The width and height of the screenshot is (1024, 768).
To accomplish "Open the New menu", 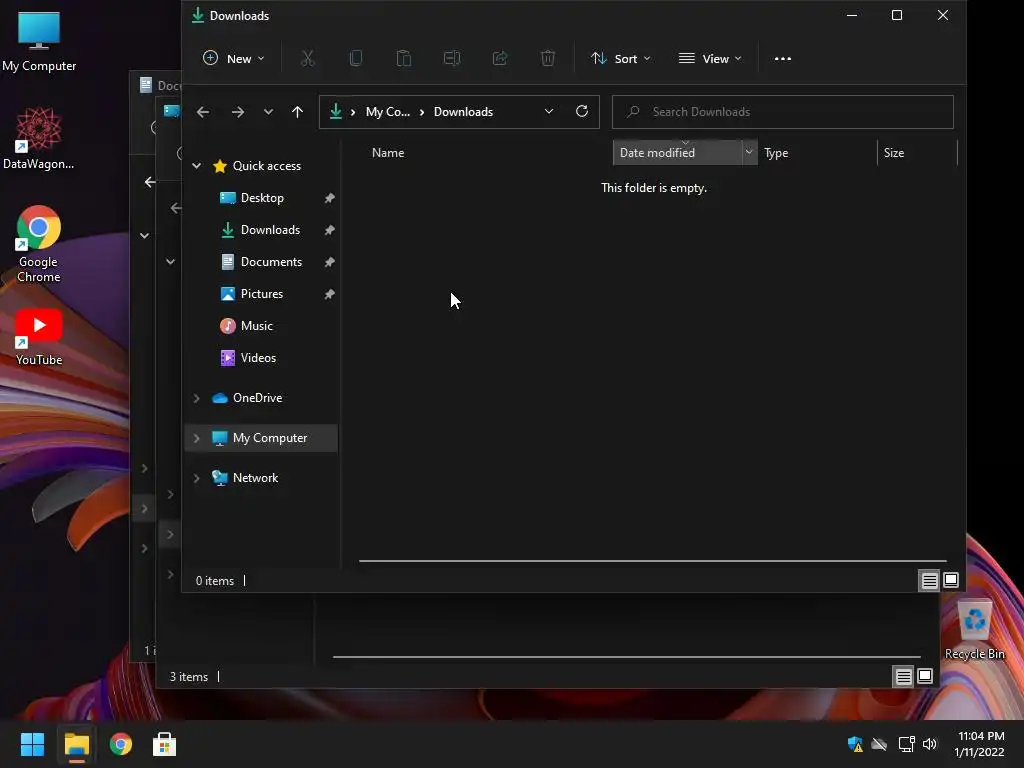I will [x=234, y=59].
